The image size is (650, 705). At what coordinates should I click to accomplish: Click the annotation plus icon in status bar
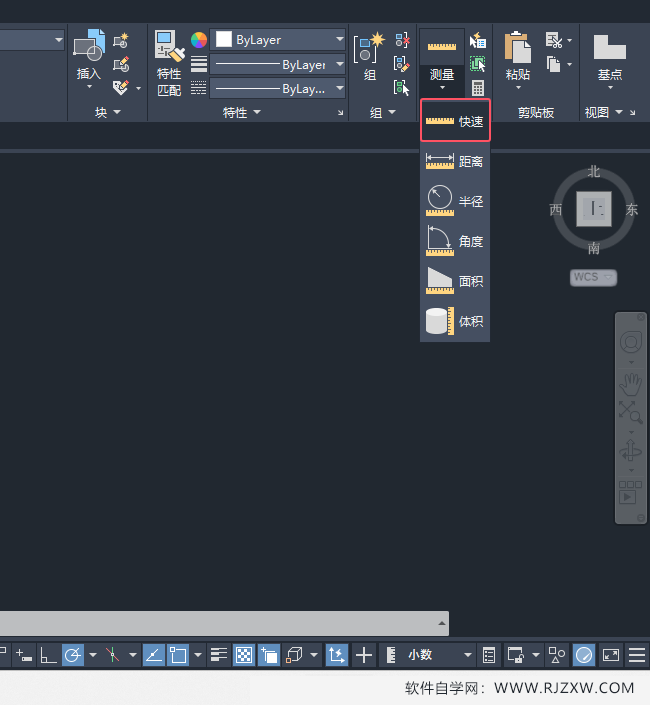(x=363, y=655)
